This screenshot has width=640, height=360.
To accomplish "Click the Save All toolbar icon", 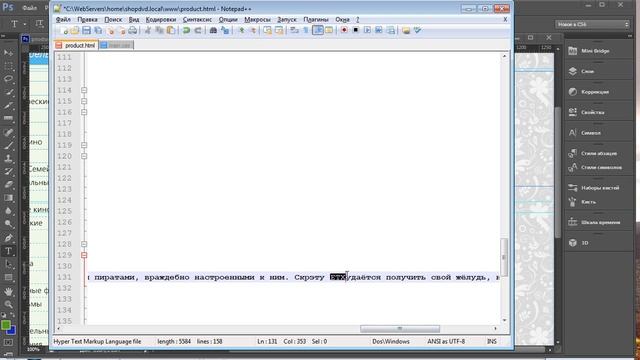I will click(x=98, y=30).
